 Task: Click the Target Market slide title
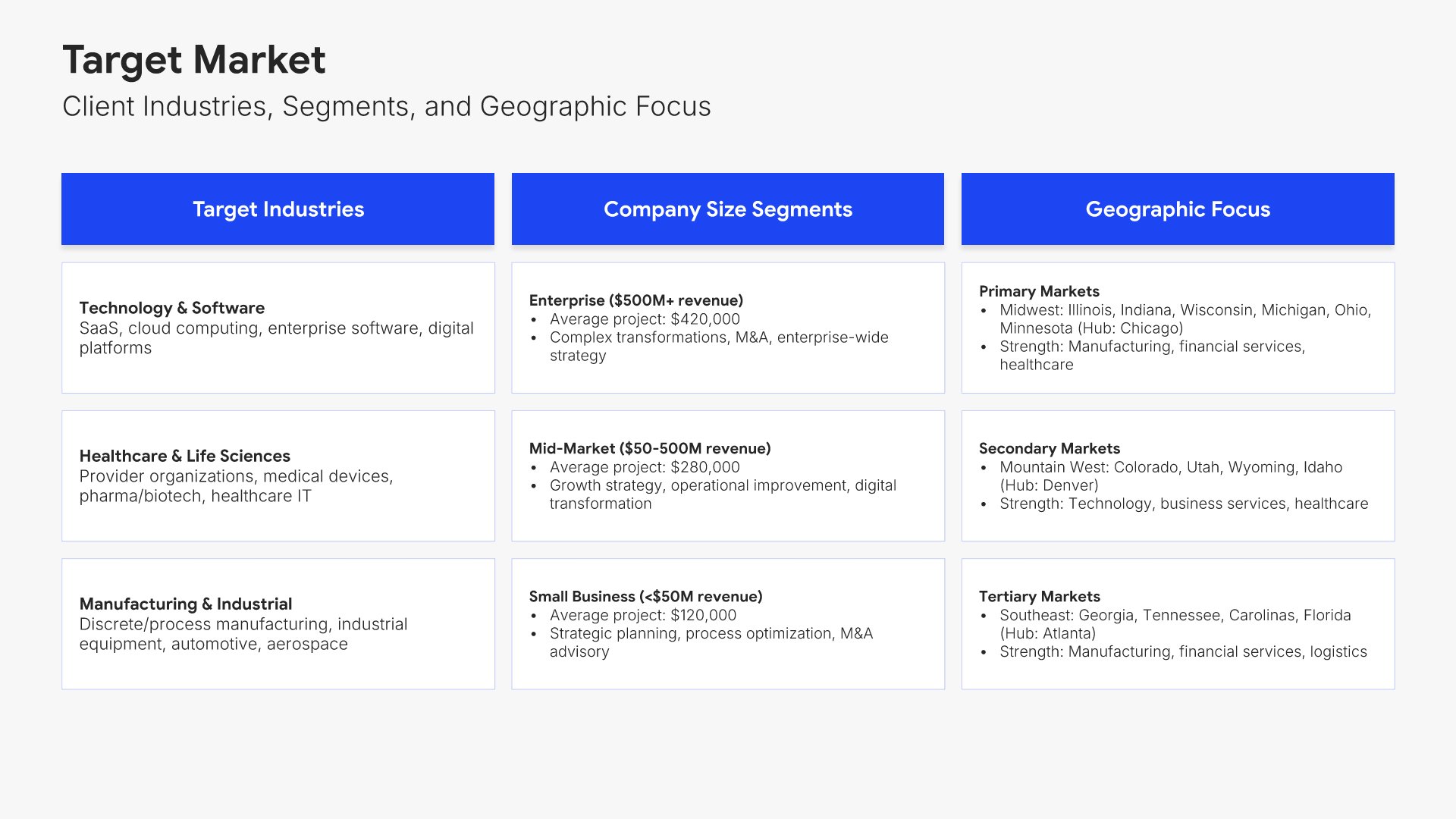tap(194, 60)
